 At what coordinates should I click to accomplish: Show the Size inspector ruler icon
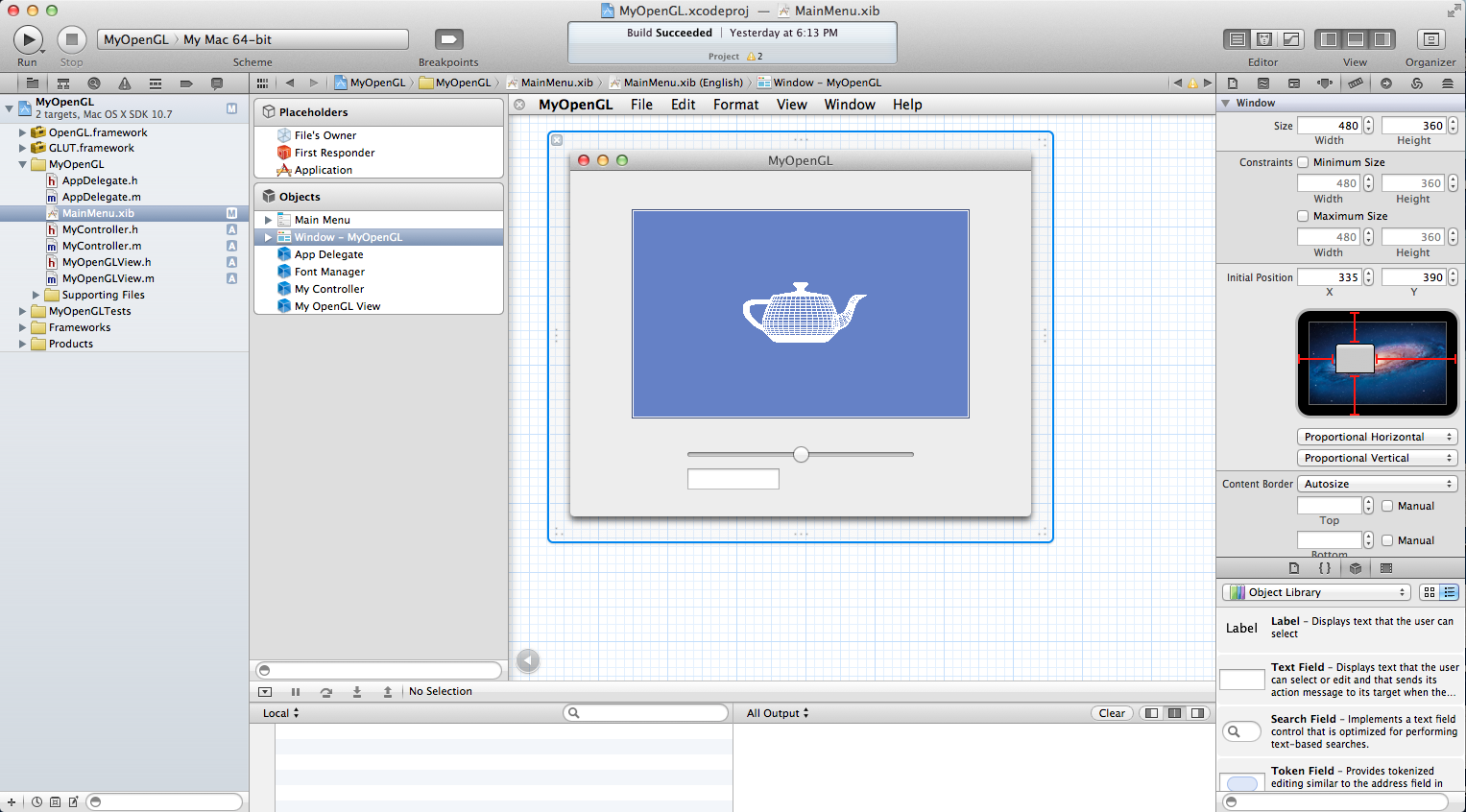point(1356,84)
